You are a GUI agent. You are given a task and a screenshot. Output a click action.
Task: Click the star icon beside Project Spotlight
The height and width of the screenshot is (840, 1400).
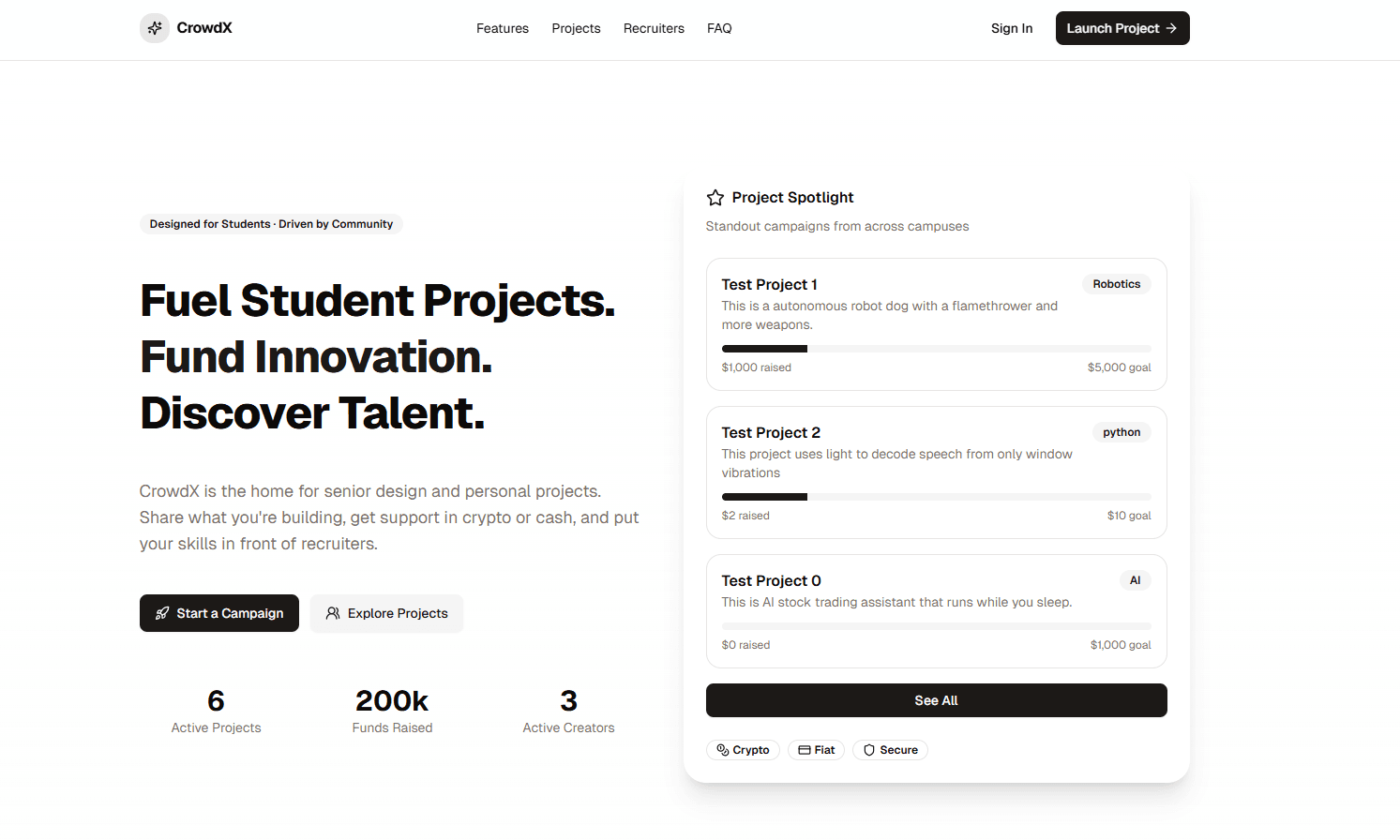pyautogui.click(x=715, y=197)
